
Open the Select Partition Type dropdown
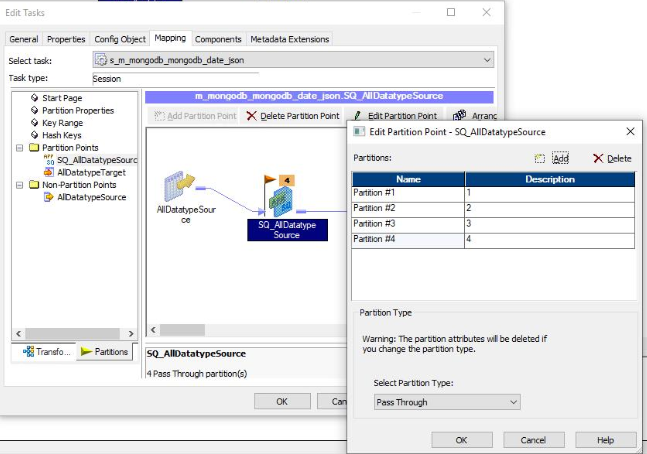[x=447, y=402]
